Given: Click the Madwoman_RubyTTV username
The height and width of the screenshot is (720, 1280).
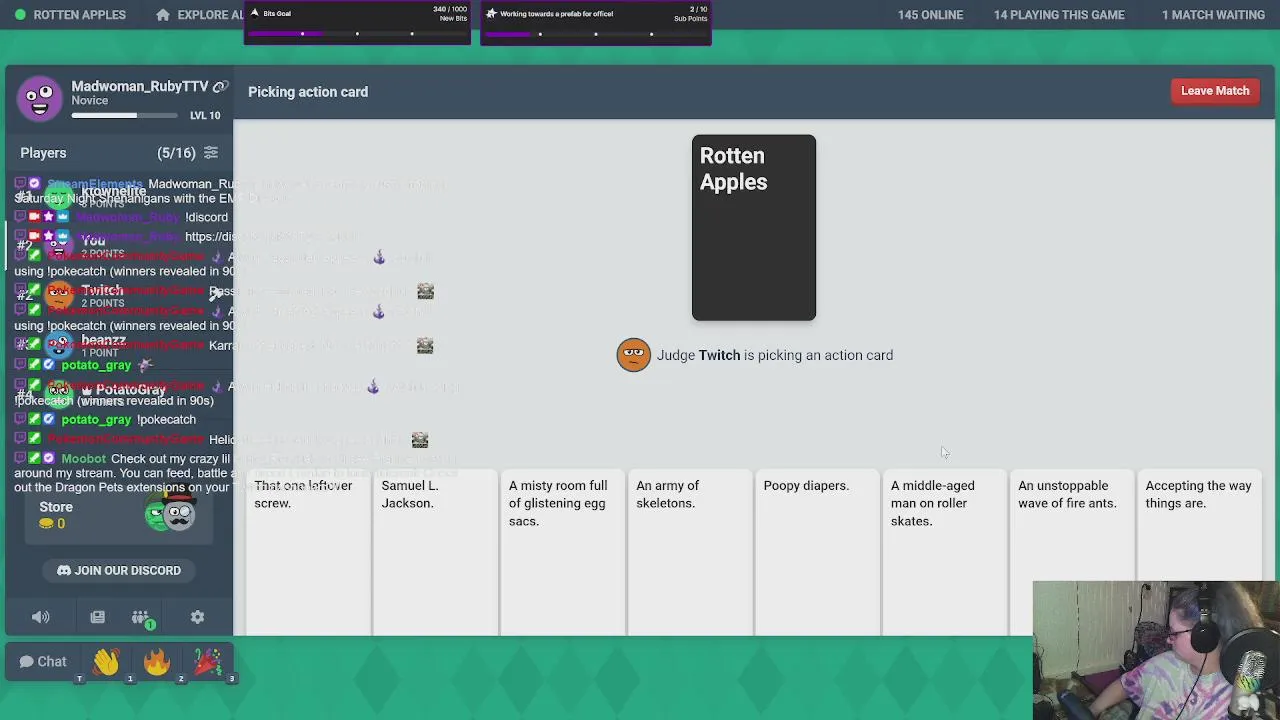Looking at the screenshot, I should click(140, 87).
